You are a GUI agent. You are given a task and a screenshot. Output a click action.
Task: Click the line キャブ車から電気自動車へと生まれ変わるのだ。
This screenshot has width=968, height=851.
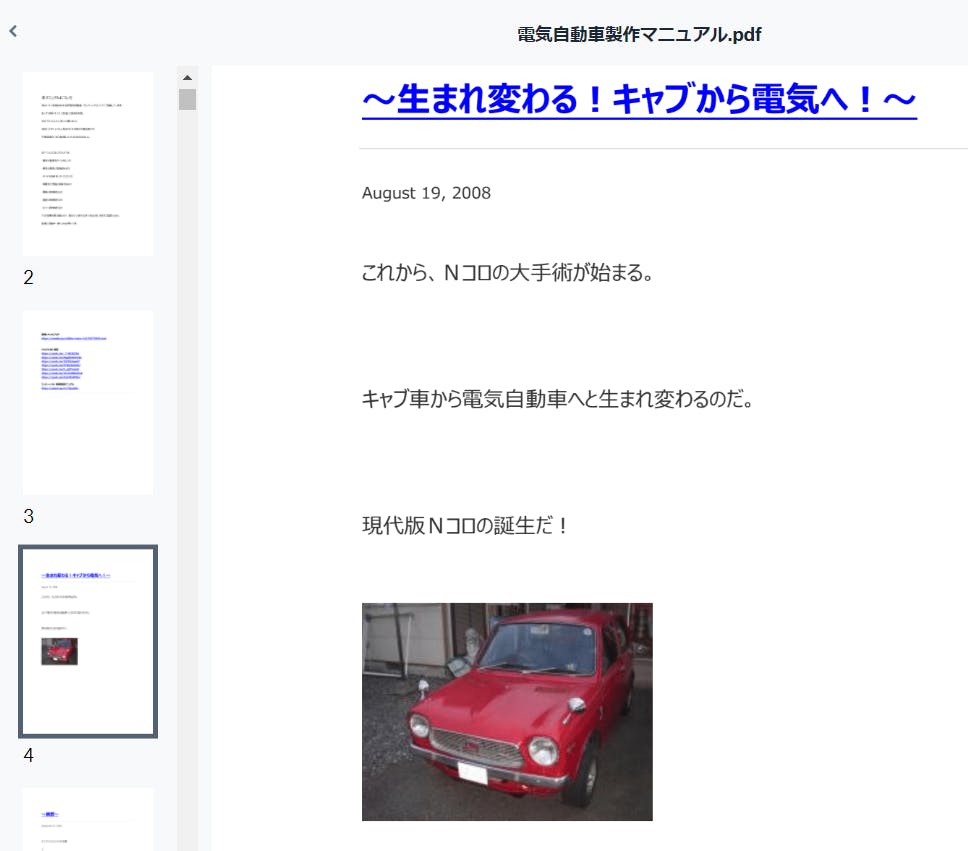(557, 399)
